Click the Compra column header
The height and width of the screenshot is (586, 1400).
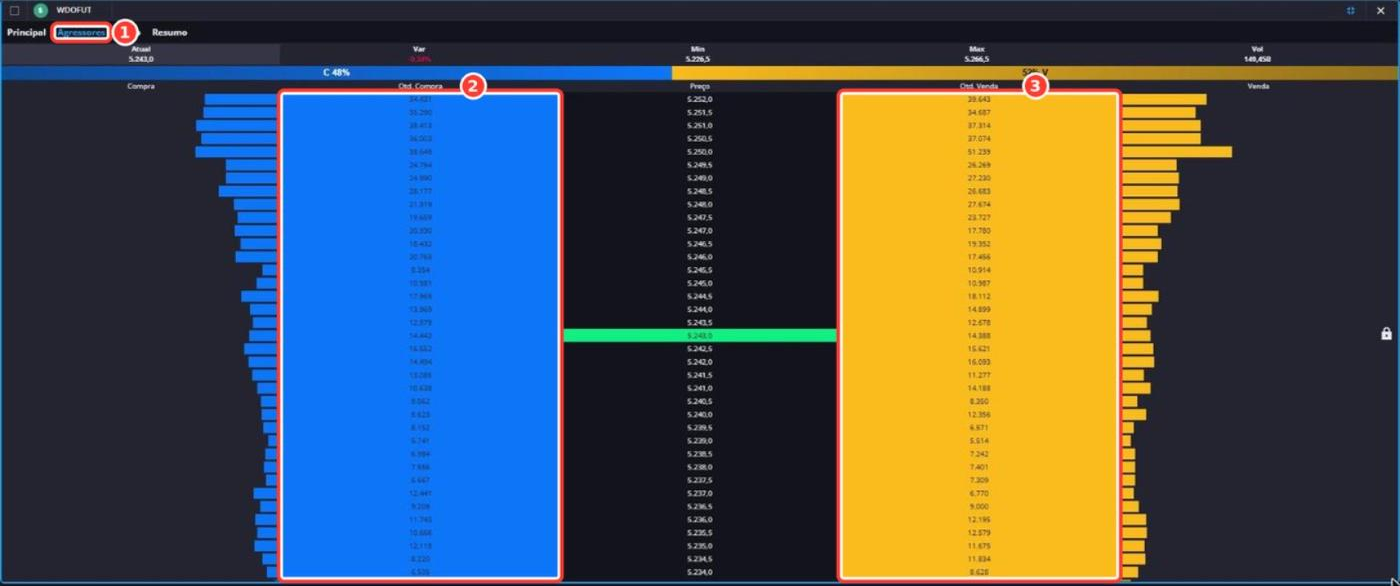(x=141, y=86)
